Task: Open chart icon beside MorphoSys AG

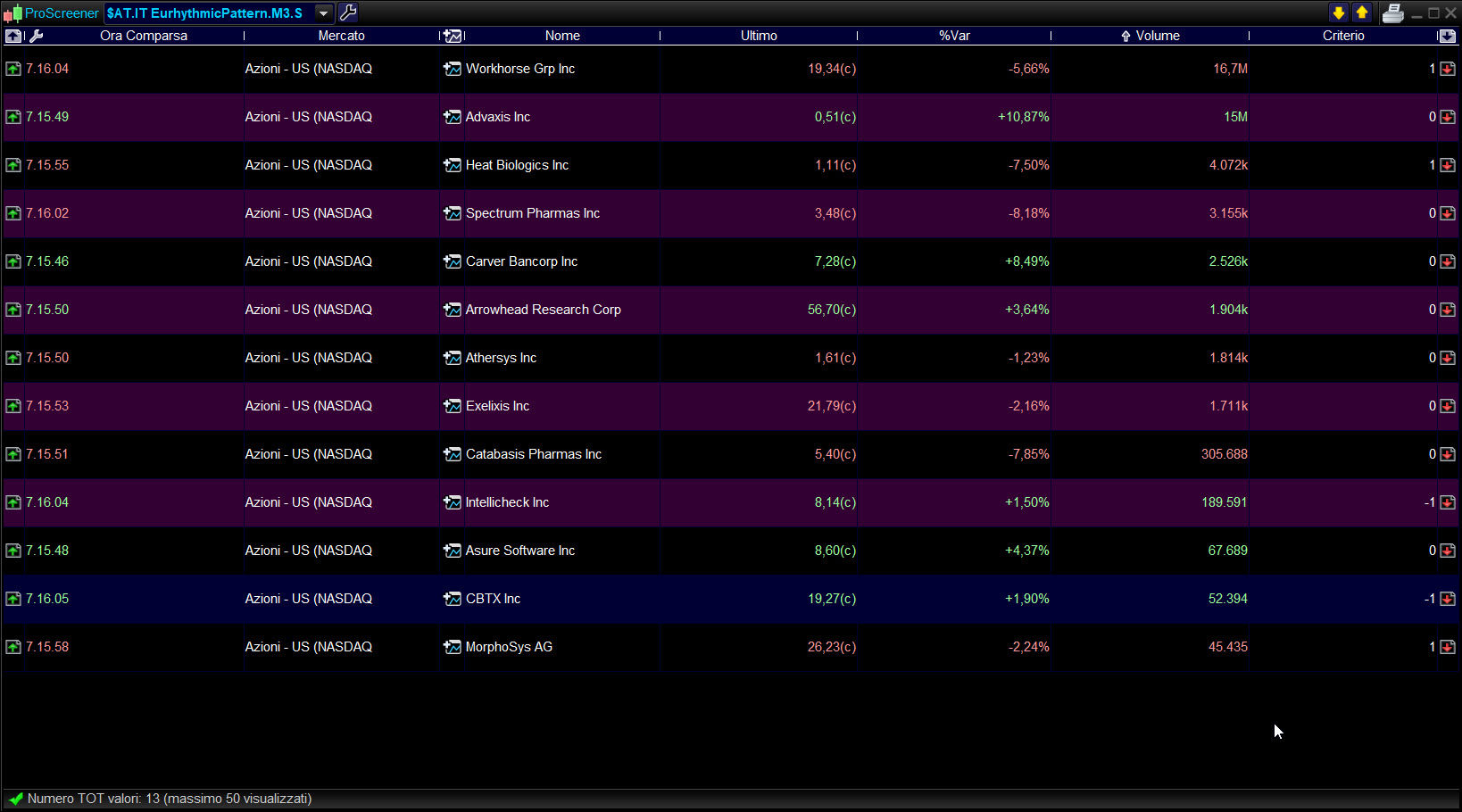Action: pos(453,647)
